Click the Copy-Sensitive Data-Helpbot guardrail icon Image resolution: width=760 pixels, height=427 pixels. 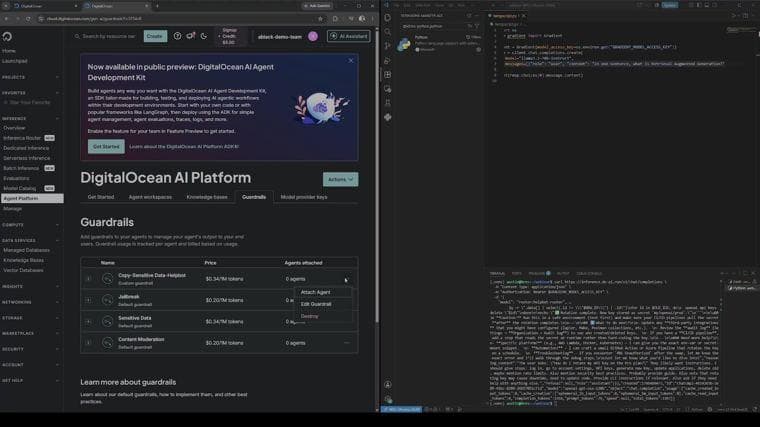107,279
